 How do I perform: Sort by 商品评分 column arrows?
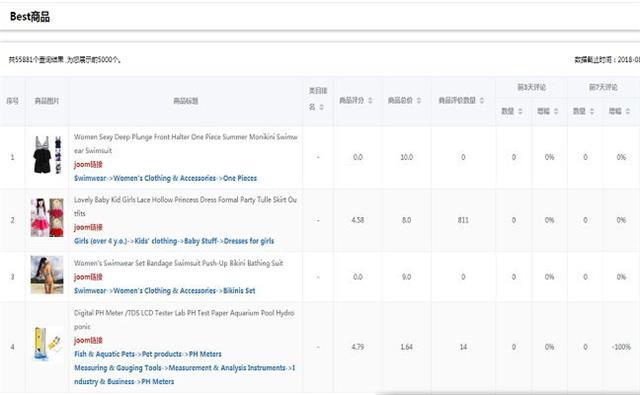click(370, 100)
